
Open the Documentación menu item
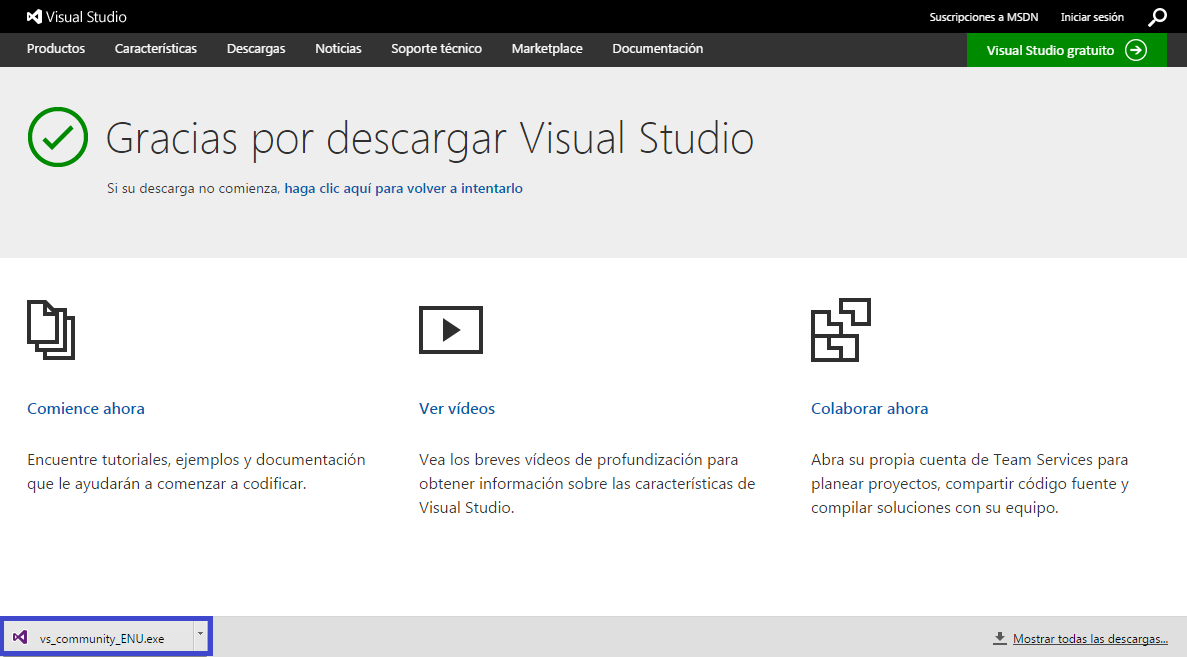coord(658,48)
